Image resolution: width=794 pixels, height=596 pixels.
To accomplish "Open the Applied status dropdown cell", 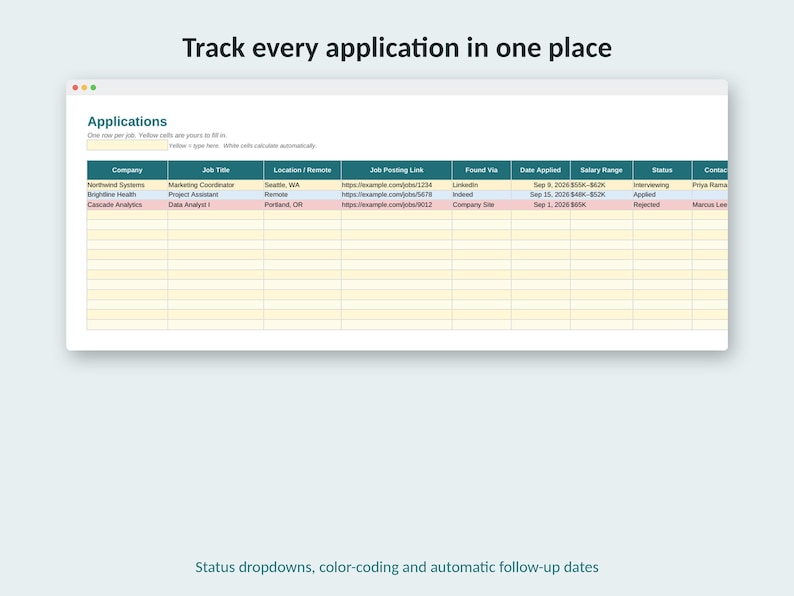I will tap(662, 194).
